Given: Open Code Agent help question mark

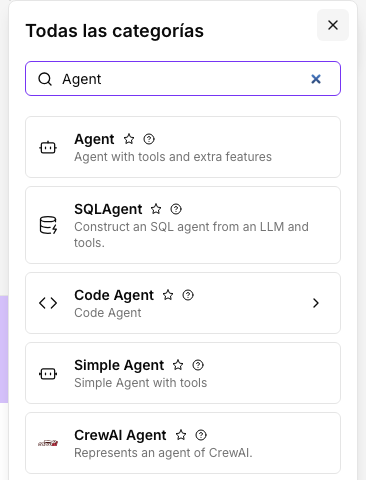Looking at the screenshot, I should pyautogui.click(x=188, y=295).
